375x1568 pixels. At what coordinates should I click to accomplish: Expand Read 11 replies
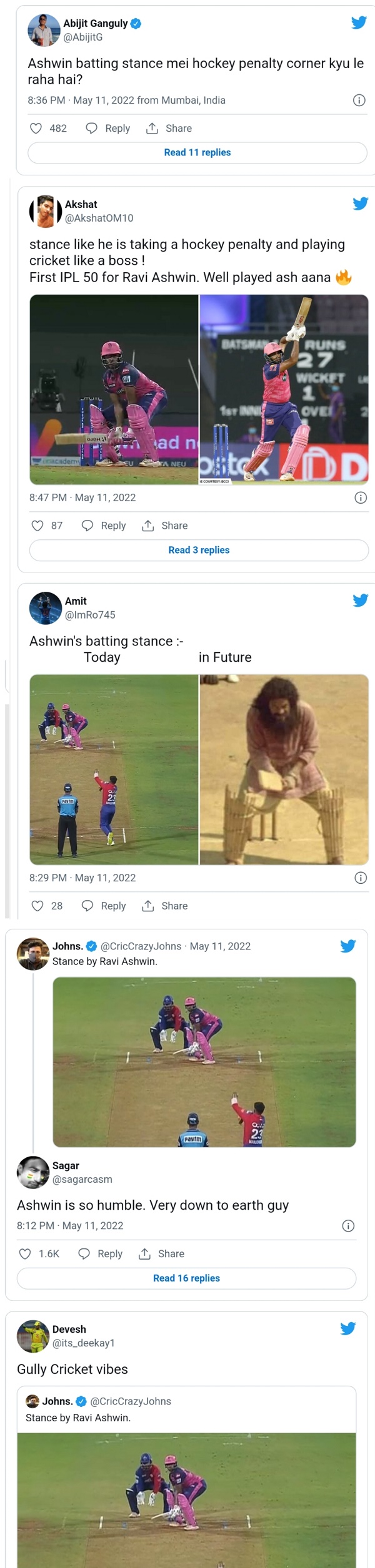[197, 152]
